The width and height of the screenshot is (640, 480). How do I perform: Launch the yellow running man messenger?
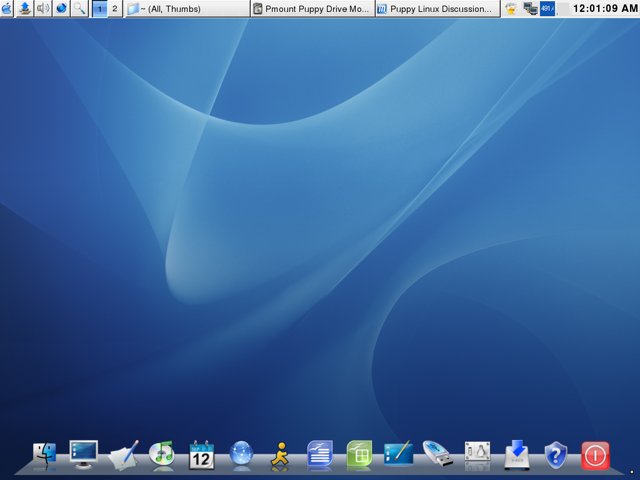[280, 454]
